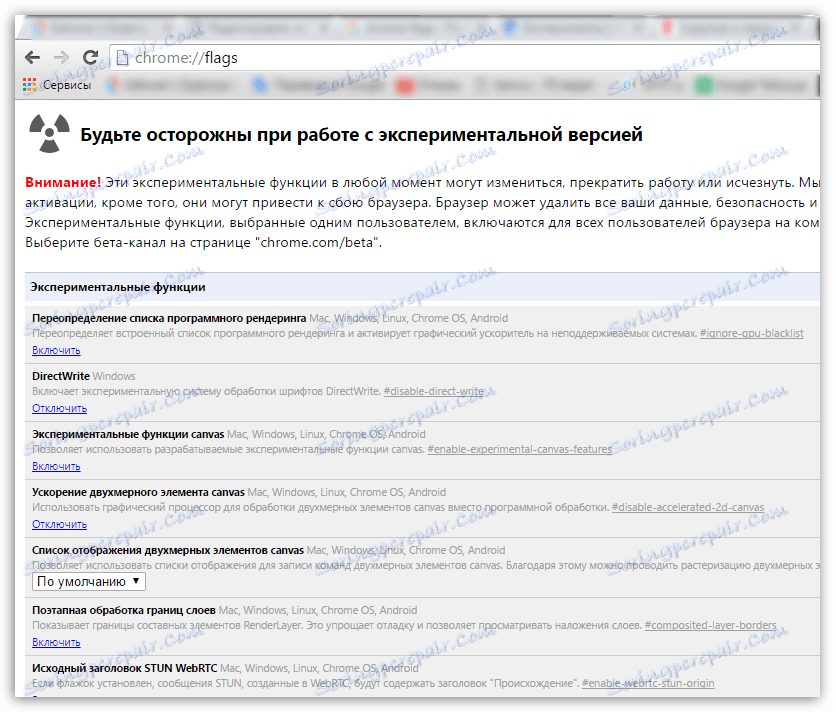Image resolution: width=835 pixels, height=712 pixels.
Task: Click the Экспериментальные функции canvas flag title
Action: point(128,434)
